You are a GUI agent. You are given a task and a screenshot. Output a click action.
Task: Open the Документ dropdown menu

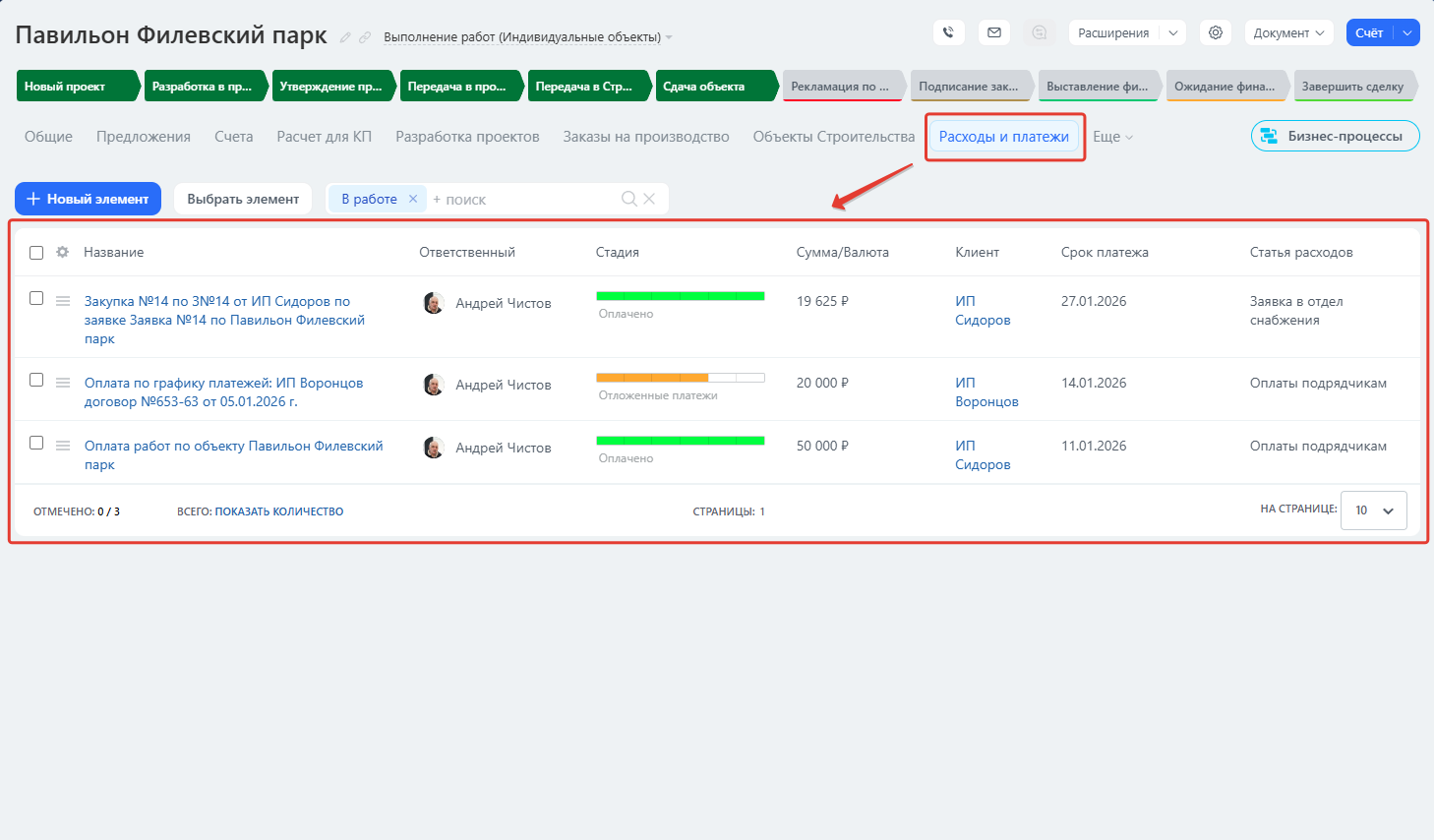point(1288,32)
